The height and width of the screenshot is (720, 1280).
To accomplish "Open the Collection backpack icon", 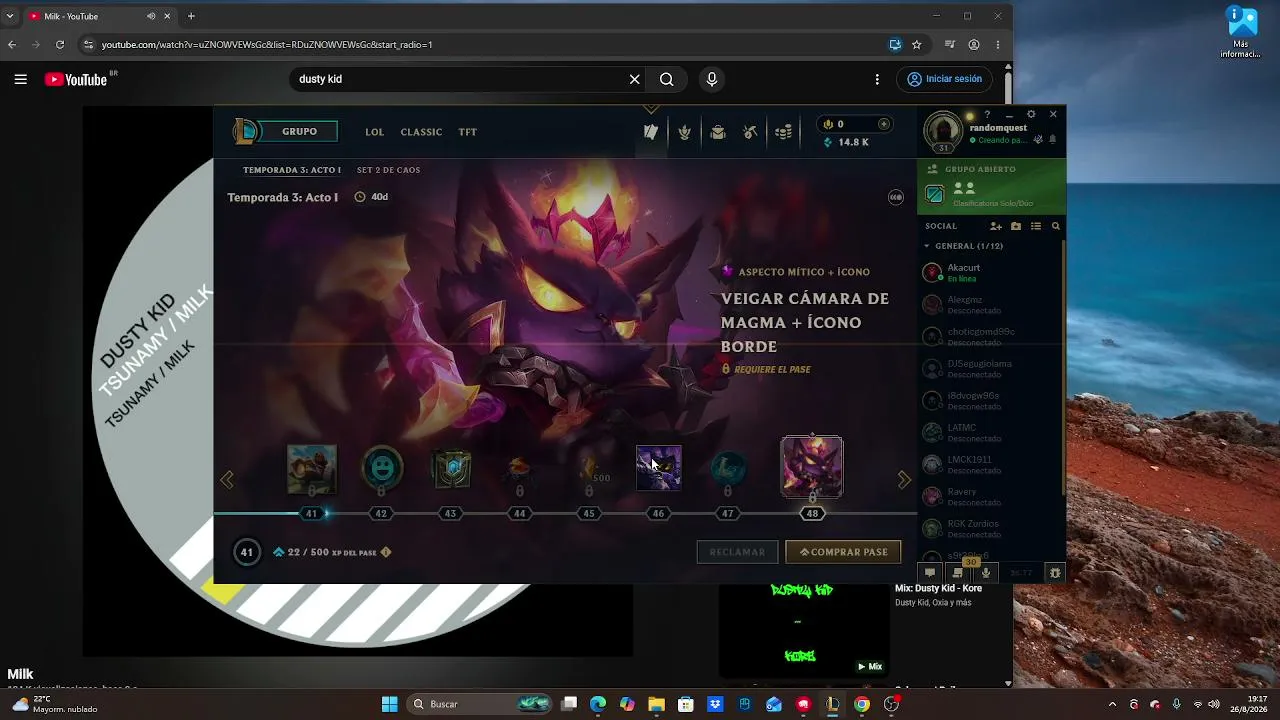I will pyautogui.click(x=718, y=132).
